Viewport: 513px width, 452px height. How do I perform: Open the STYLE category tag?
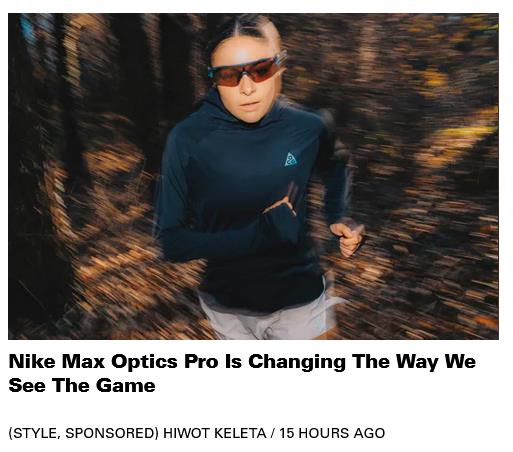pos(36,433)
